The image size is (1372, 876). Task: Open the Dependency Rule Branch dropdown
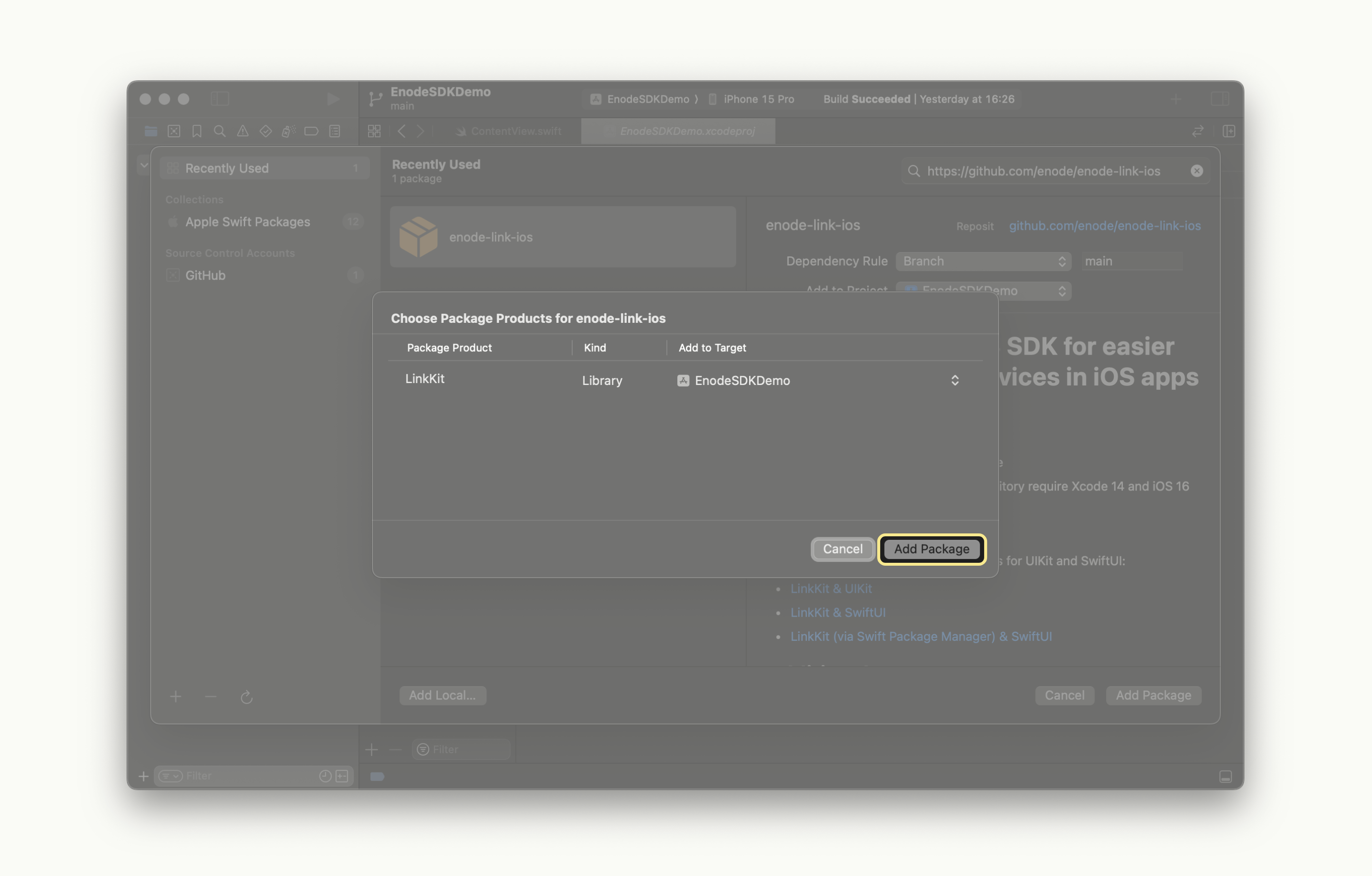(983, 261)
